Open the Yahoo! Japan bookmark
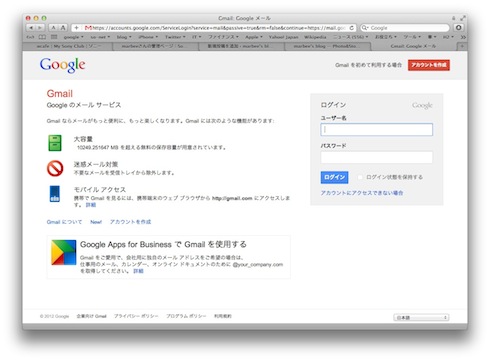Screen dimensions: 490x361 tap(283, 37)
